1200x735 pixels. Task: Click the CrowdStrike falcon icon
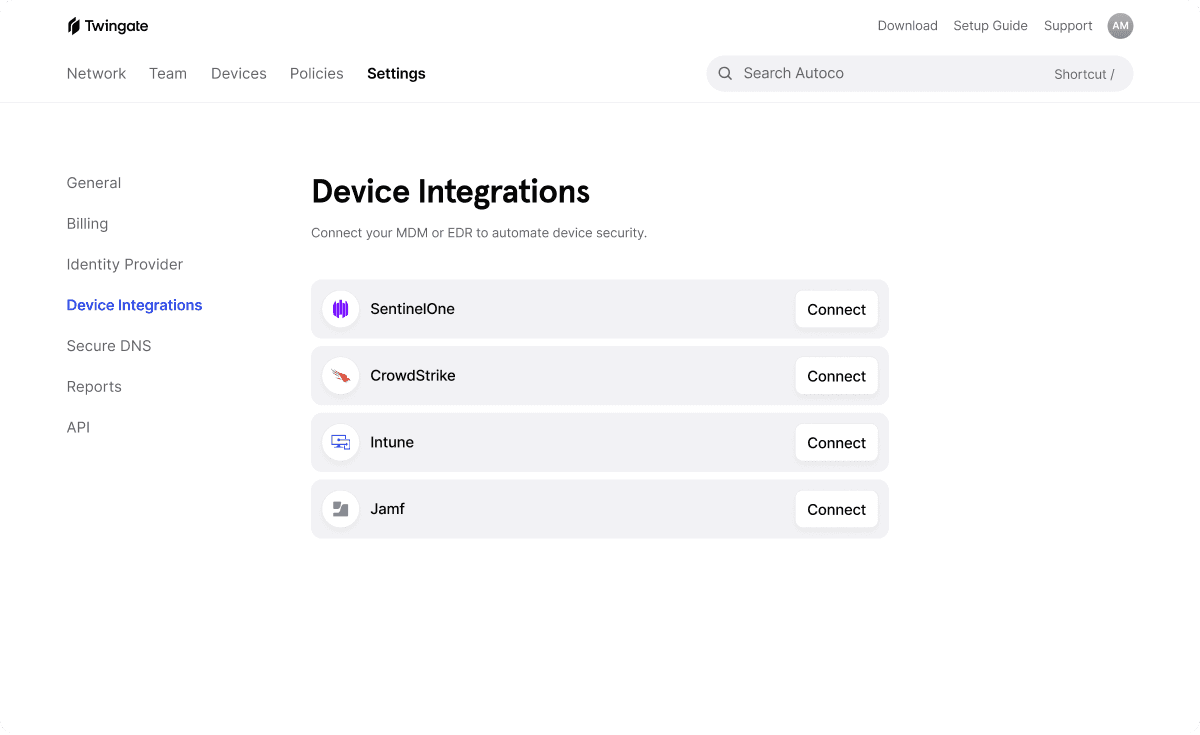(340, 376)
